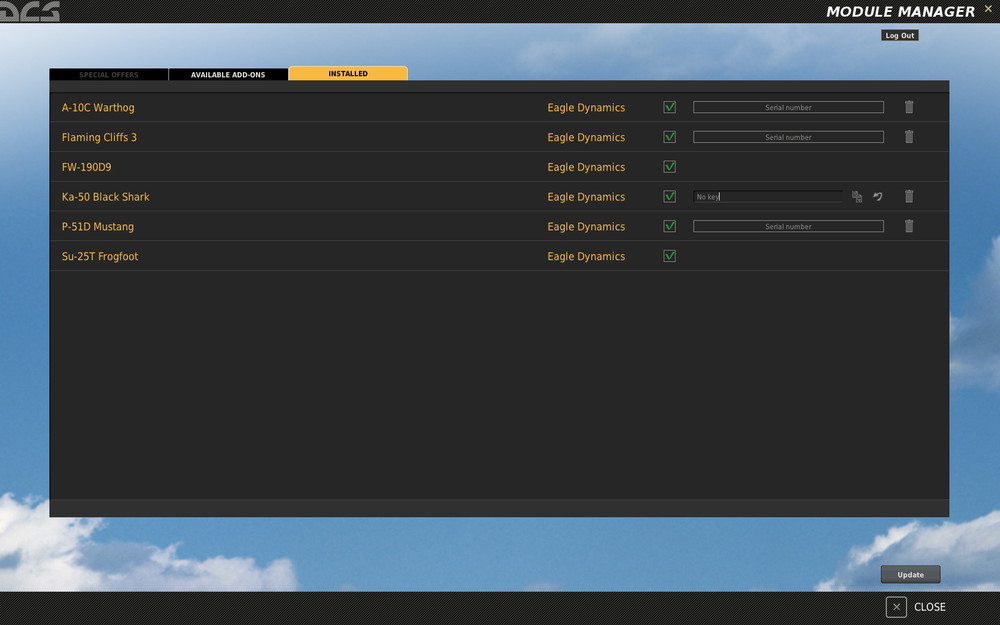Click Eagle Dynamics in Su-25T Frogfoot row
This screenshot has height=625, width=1000.
point(586,256)
